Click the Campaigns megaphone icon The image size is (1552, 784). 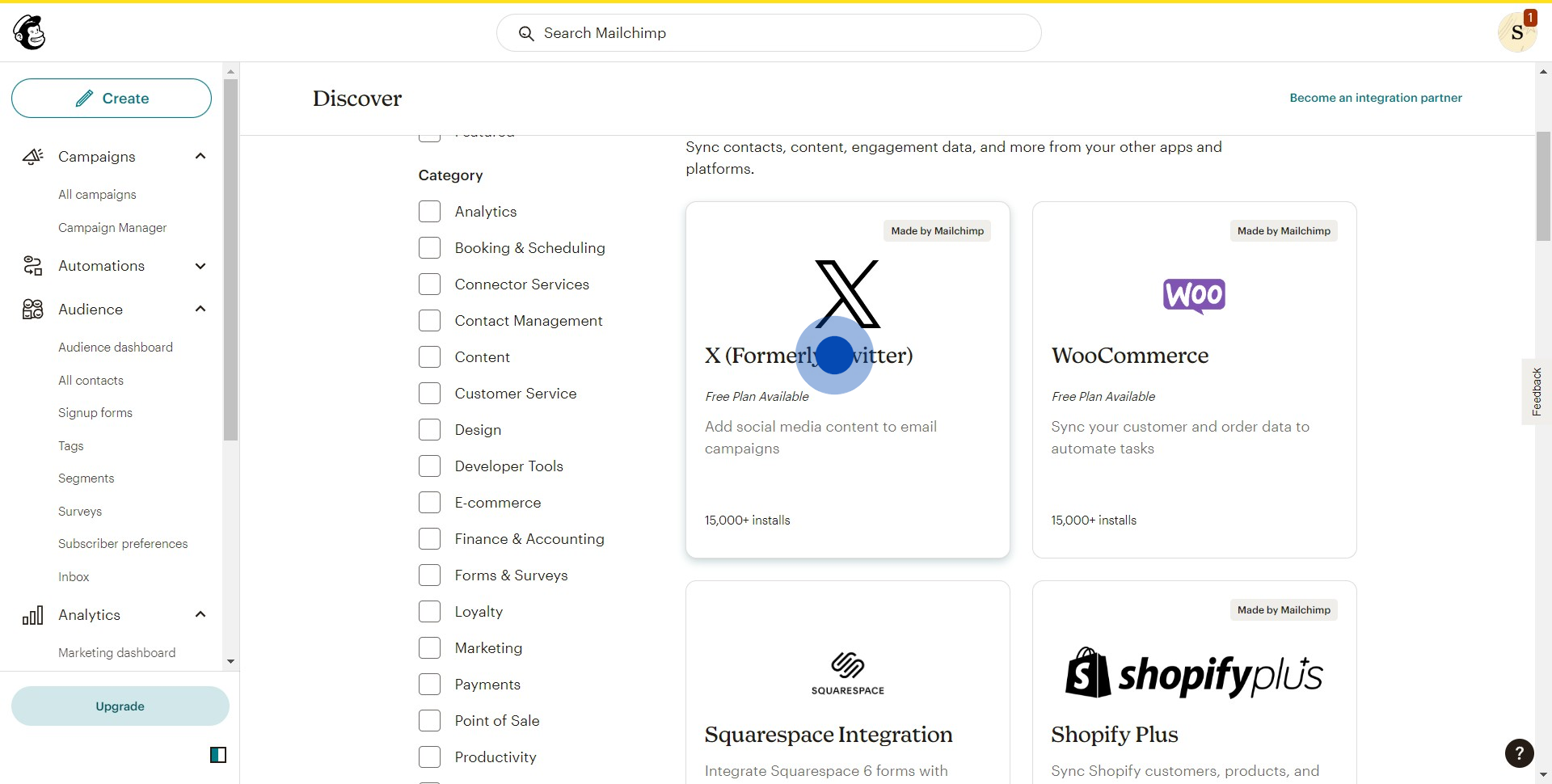[32, 157]
